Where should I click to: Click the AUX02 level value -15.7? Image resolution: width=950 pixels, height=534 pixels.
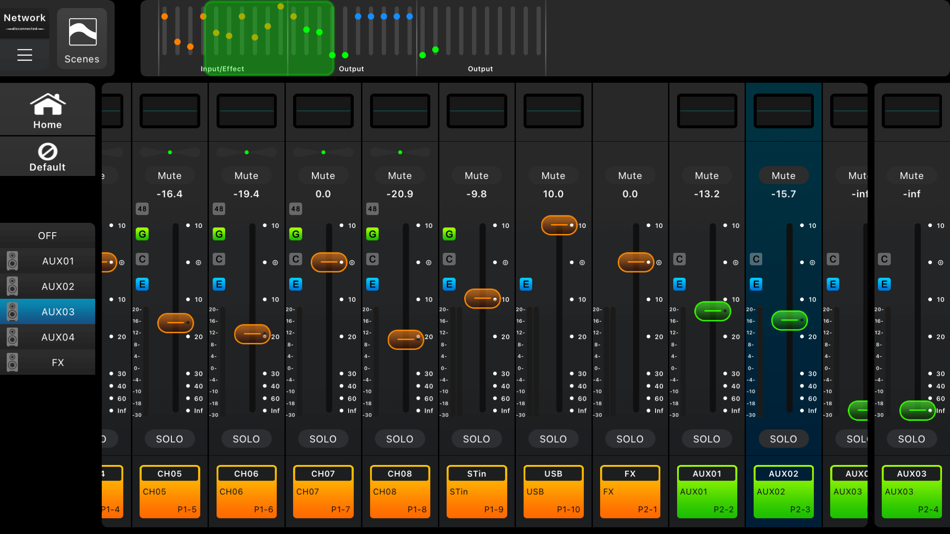783,194
